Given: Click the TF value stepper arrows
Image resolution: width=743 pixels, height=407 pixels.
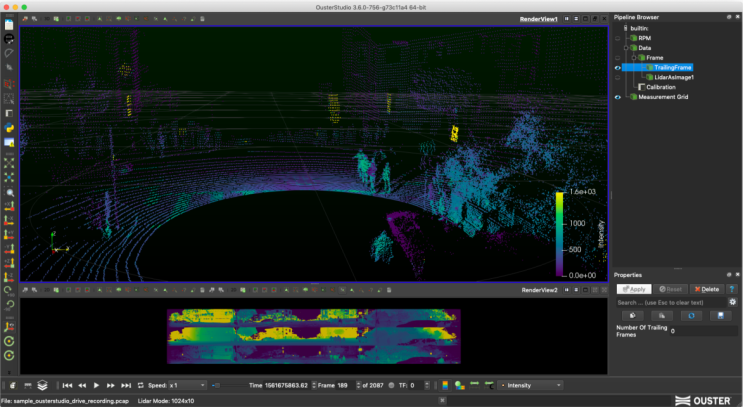Looking at the screenshot, I should click(x=427, y=386).
